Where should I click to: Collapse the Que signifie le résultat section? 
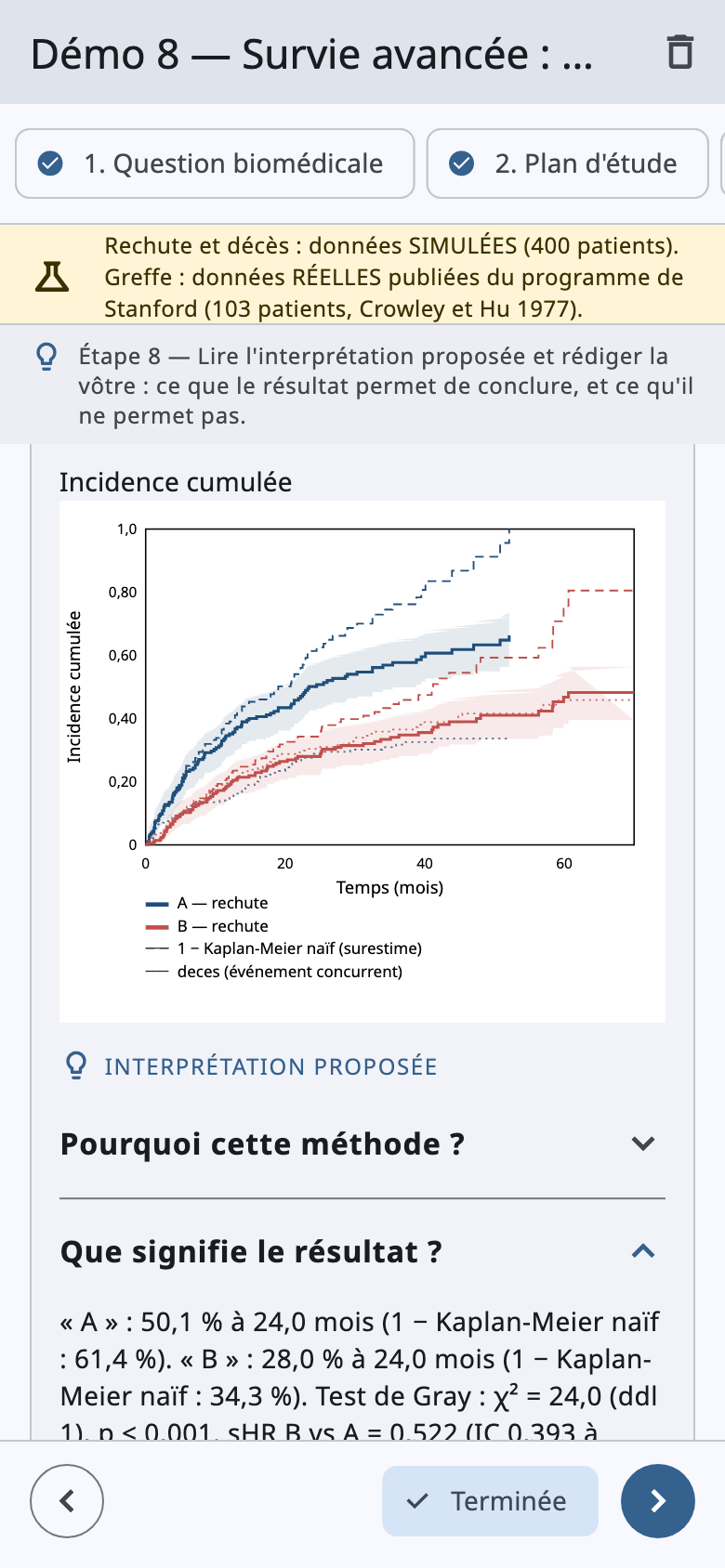point(362,1252)
